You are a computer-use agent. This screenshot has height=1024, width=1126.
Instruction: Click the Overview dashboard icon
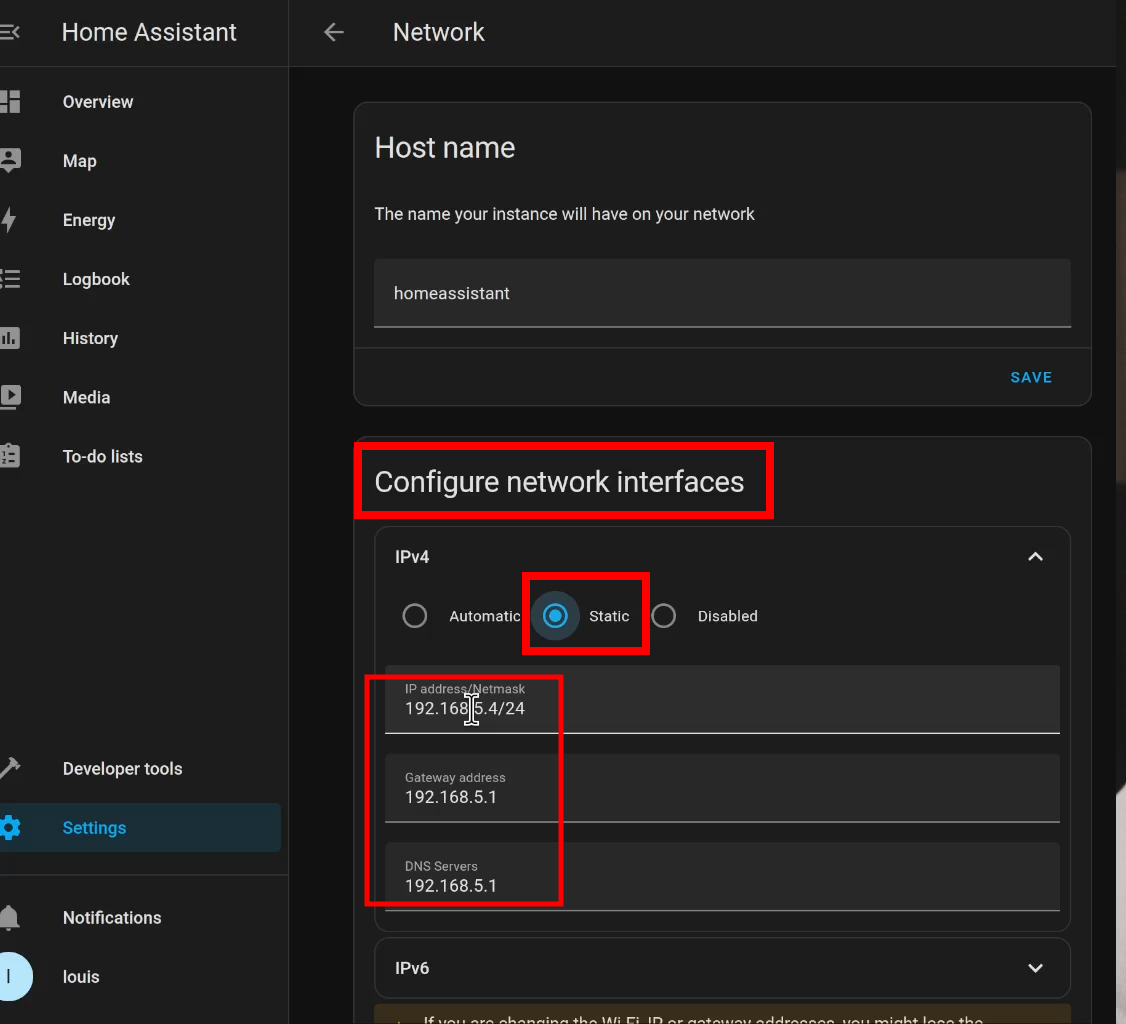point(9,102)
